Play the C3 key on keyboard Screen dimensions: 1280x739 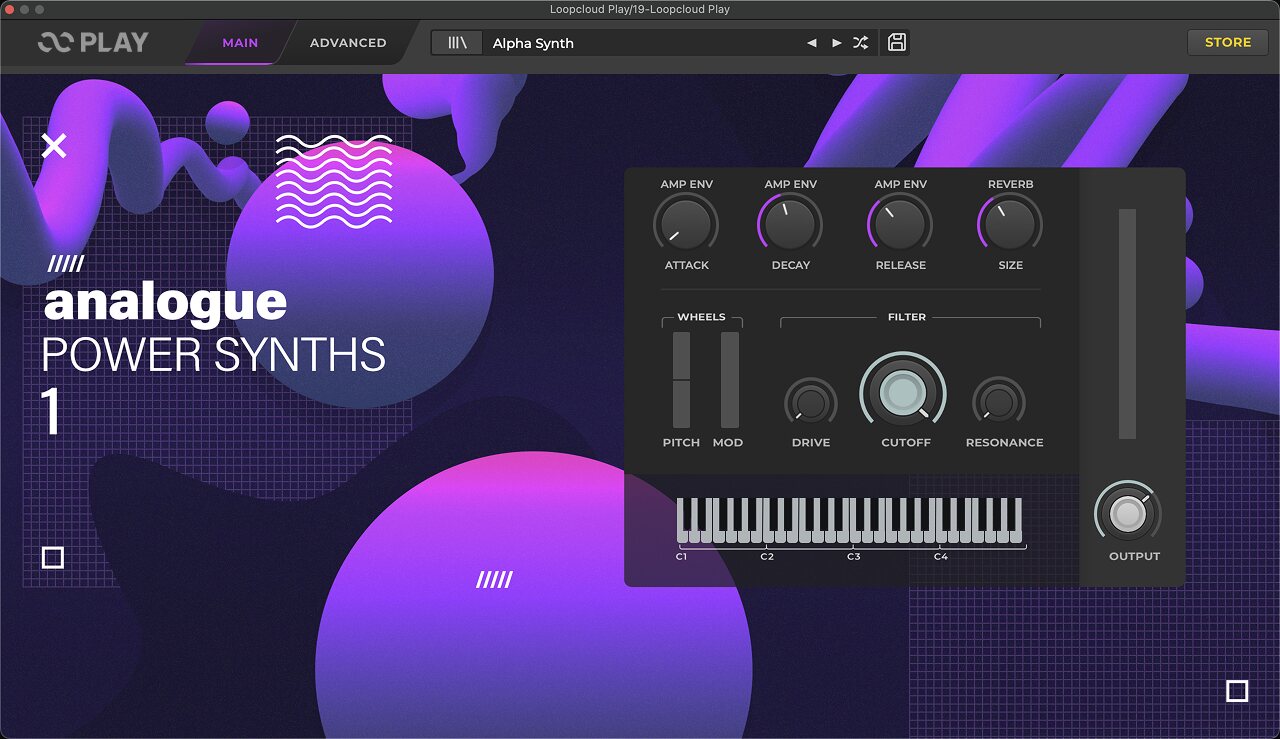[x=855, y=535]
